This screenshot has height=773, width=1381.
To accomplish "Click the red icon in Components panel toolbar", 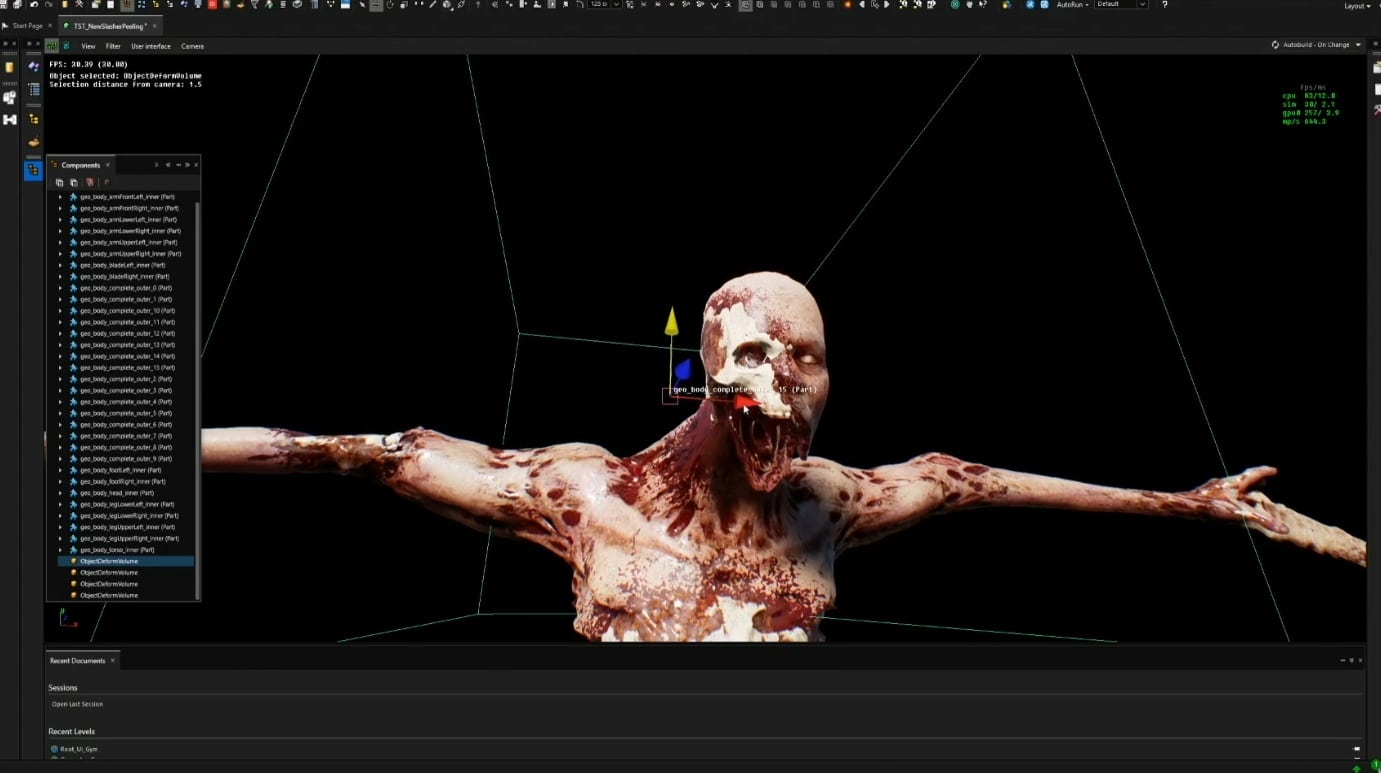I will click(89, 183).
